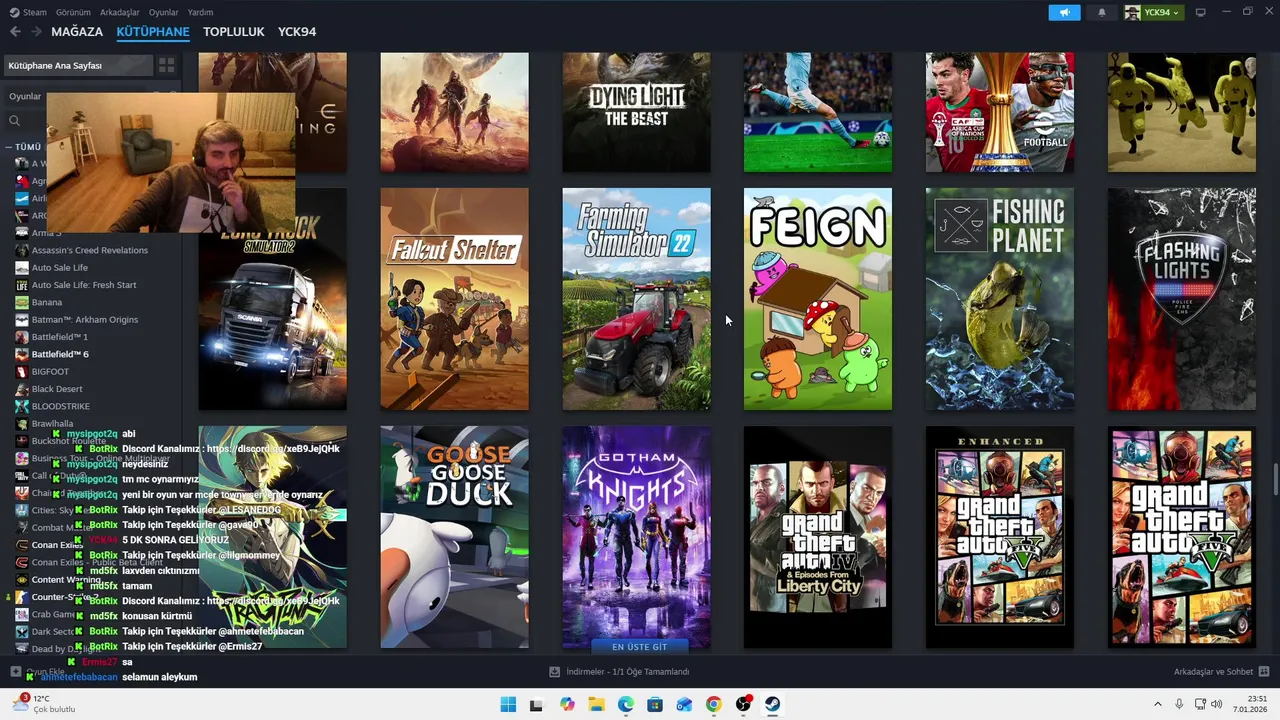The image size is (1280, 720).
Task: Click the Steam taskbar icon
Action: 772,704
